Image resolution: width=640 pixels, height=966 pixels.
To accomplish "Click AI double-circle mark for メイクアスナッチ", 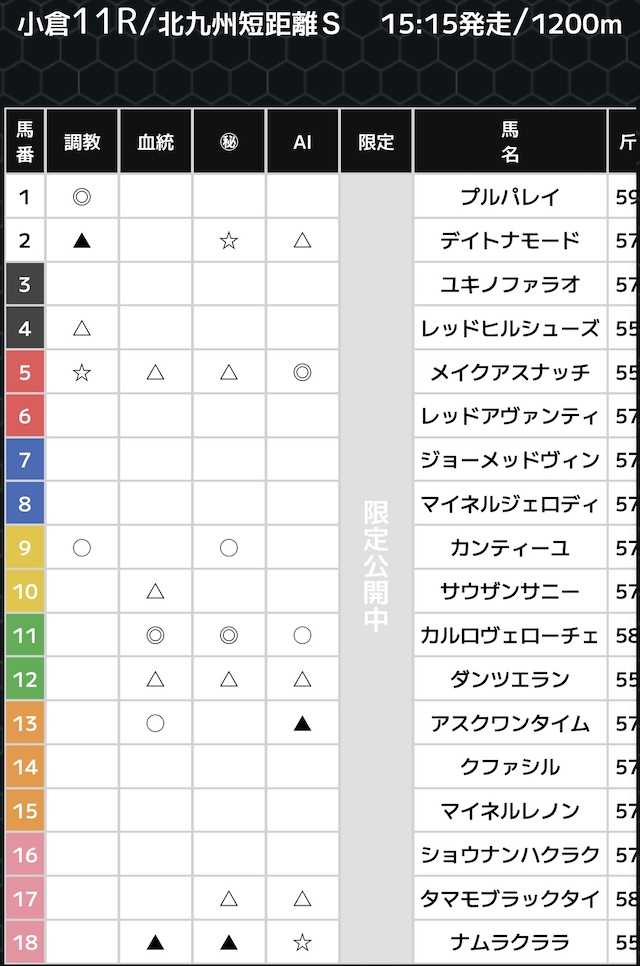I will coord(303,372).
